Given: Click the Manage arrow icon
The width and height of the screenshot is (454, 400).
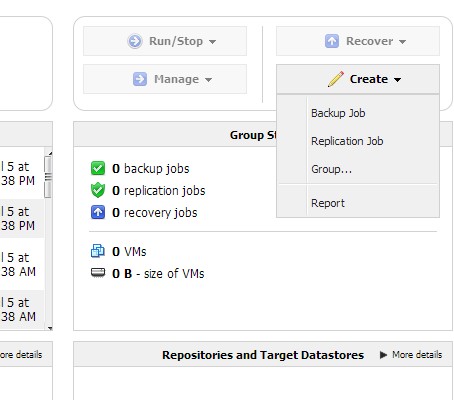Looking at the screenshot, I should pyautogui.click(x=140, y=79).
